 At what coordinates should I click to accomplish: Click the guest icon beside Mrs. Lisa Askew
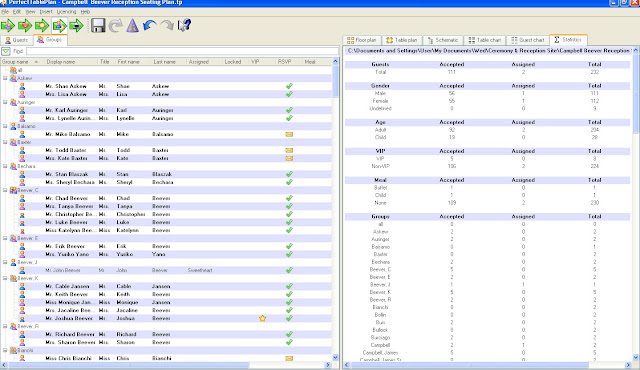pos(22,94)
